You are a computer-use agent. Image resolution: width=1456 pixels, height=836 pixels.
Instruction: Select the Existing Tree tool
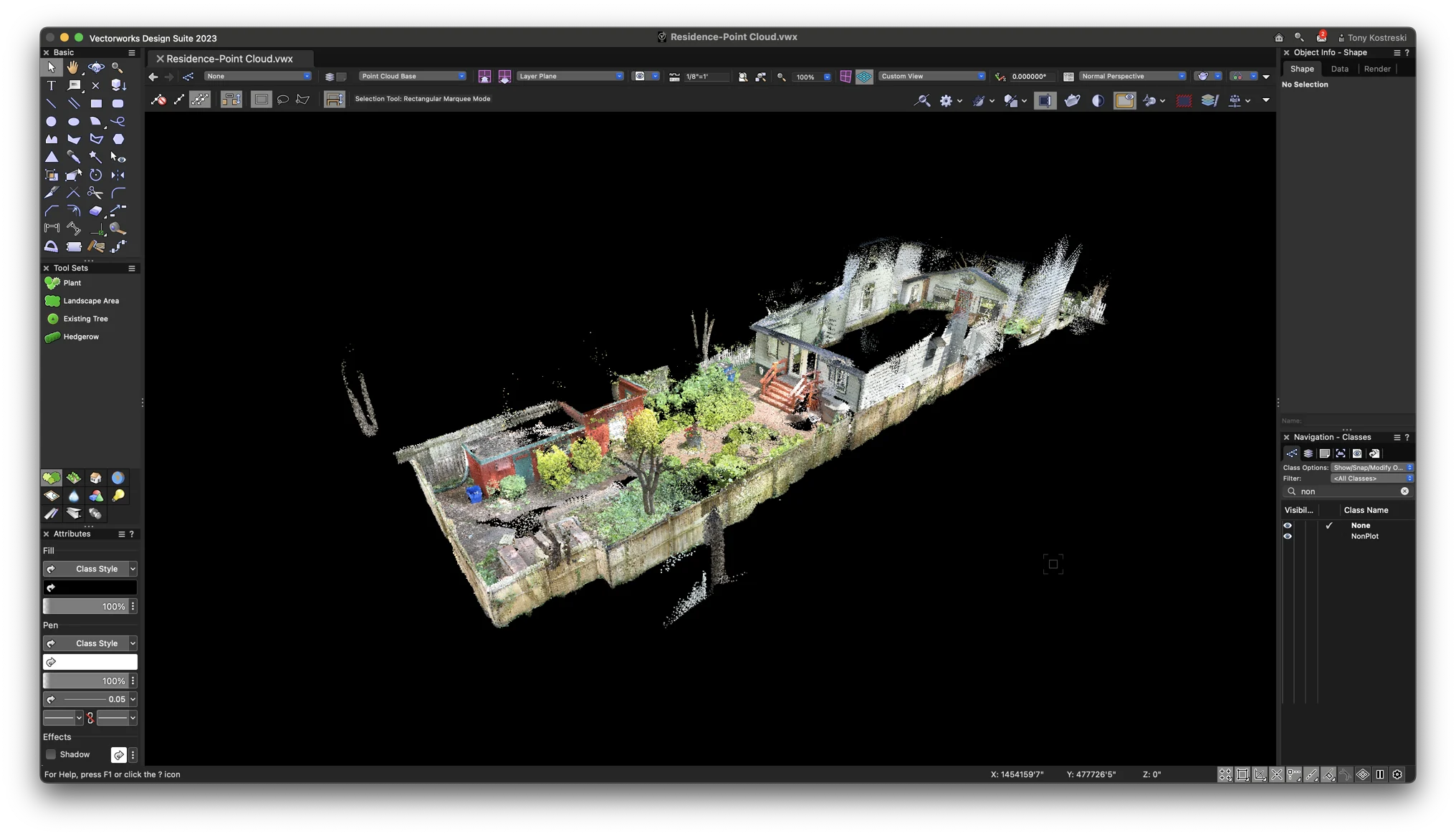click(x=85, y=319)
